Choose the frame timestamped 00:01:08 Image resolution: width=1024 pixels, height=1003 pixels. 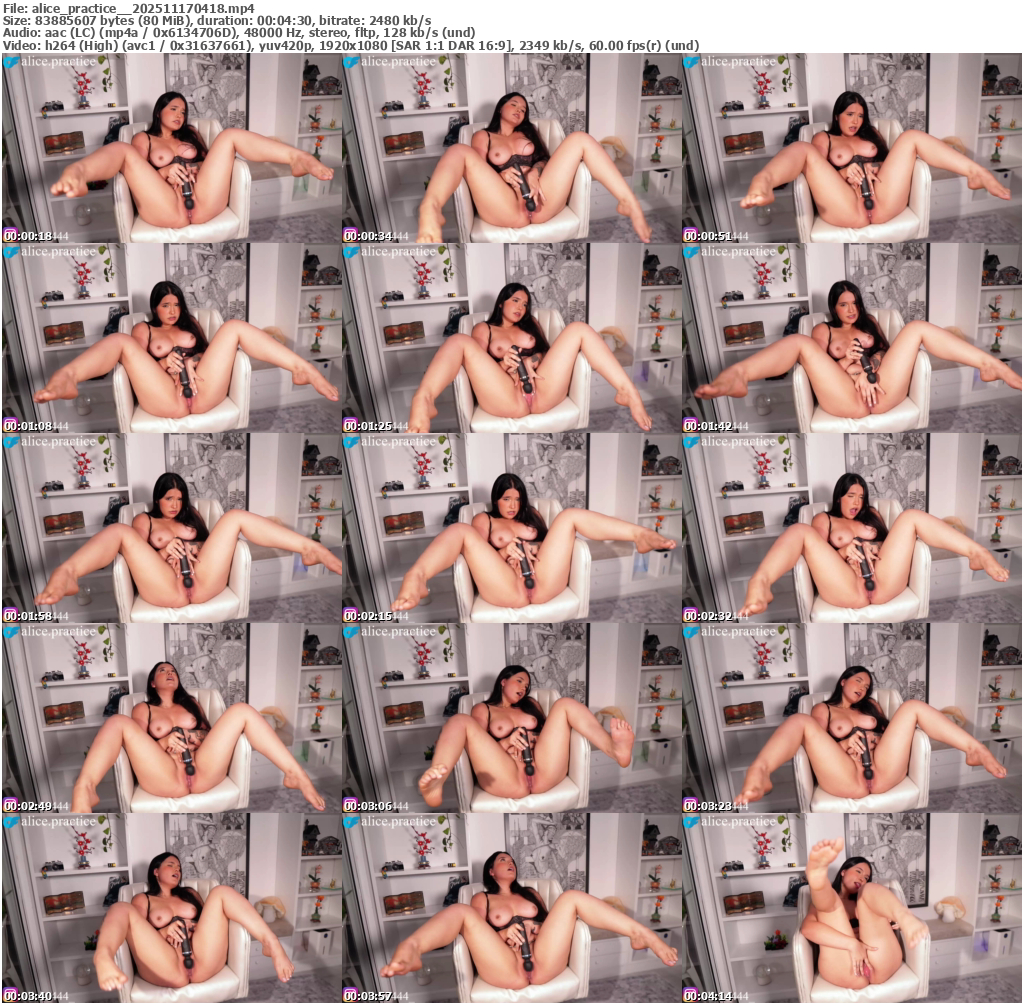coord(171,338)
